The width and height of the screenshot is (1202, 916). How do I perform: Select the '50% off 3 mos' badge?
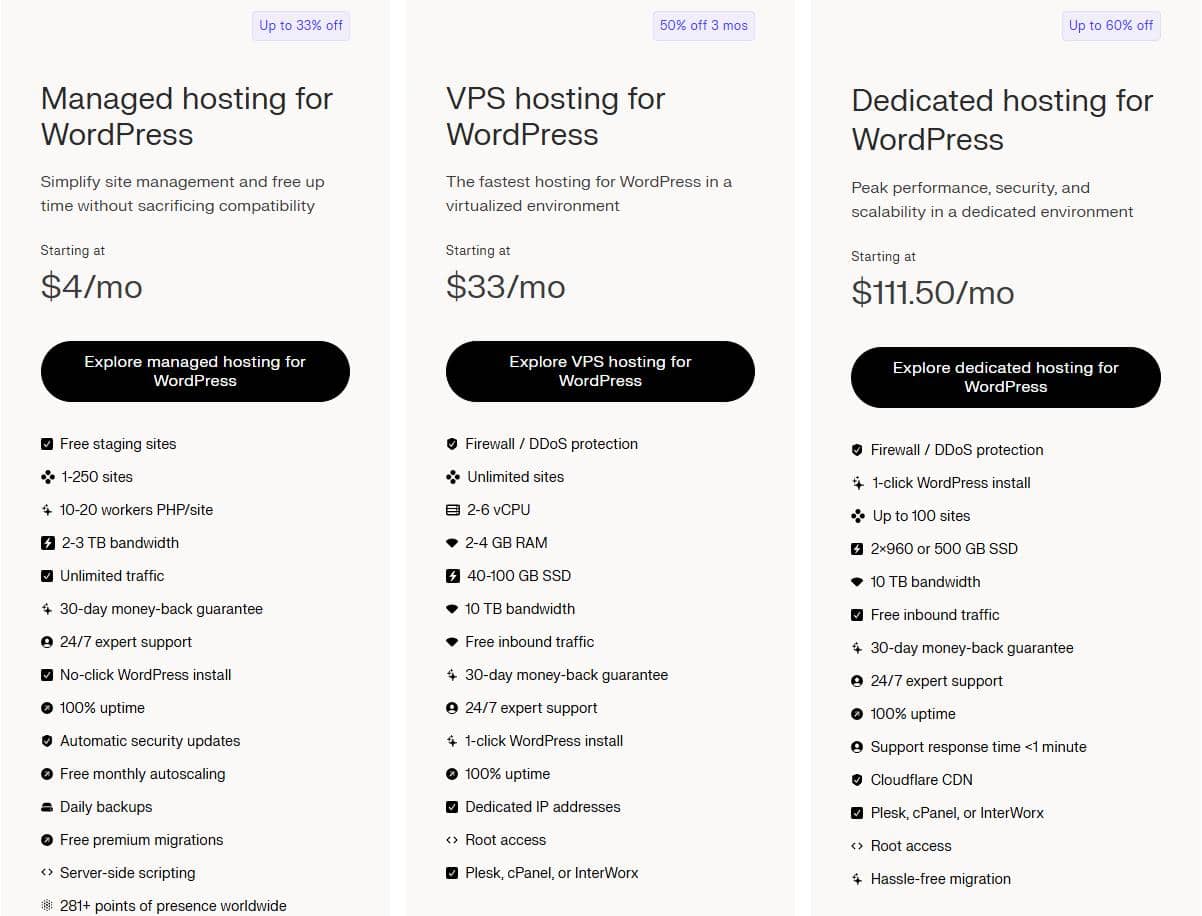pyautogui.click(x=704, y=25)
